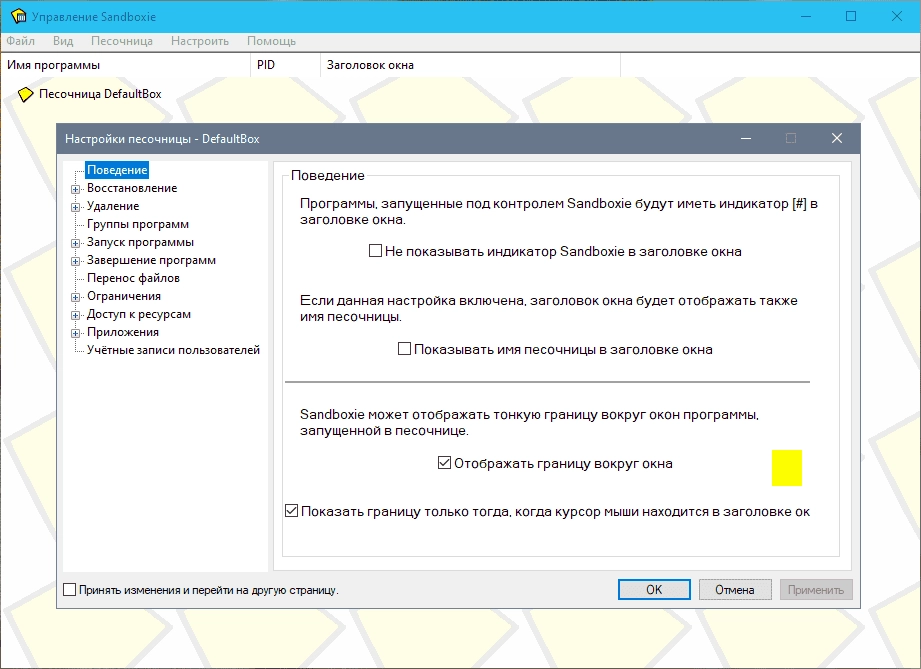Select Доступ к ресурсам label in tree
Image resolution: width=921 pixels, height=669 pixels.
tap(139, 314)
